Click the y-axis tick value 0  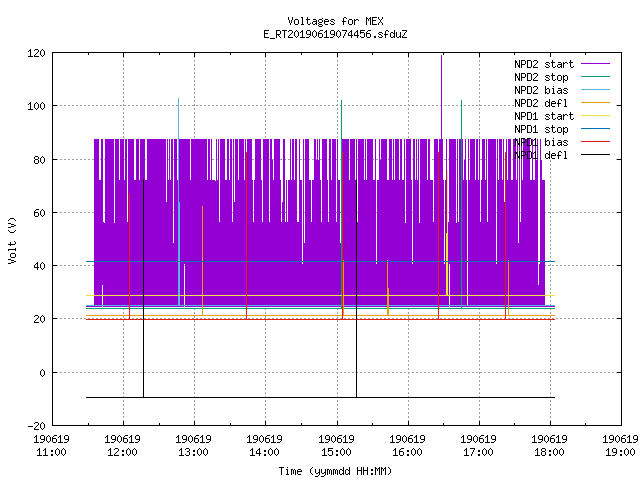[x=42, y=373]
